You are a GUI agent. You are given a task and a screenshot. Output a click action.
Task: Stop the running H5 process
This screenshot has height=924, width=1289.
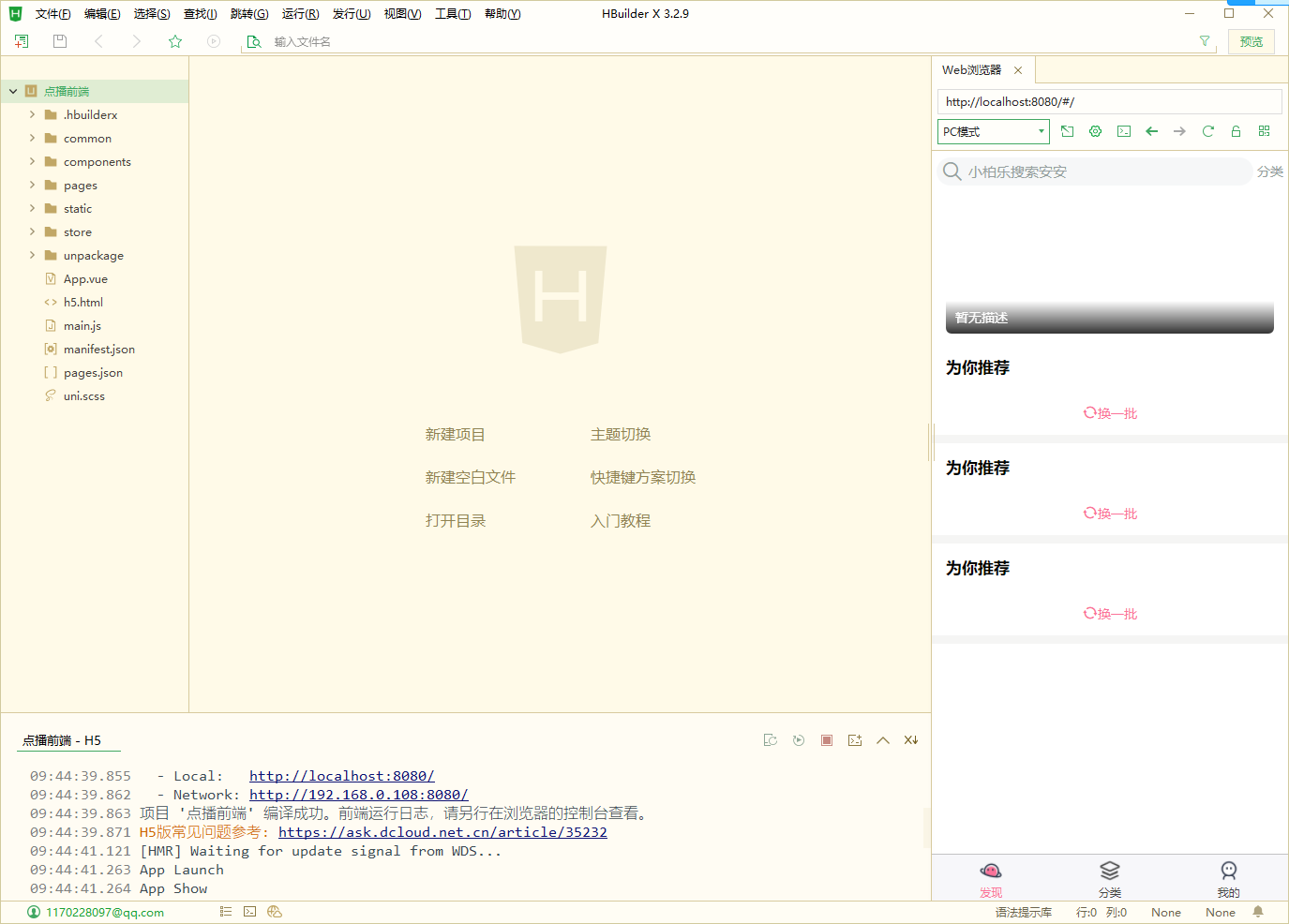coord(827,740)
